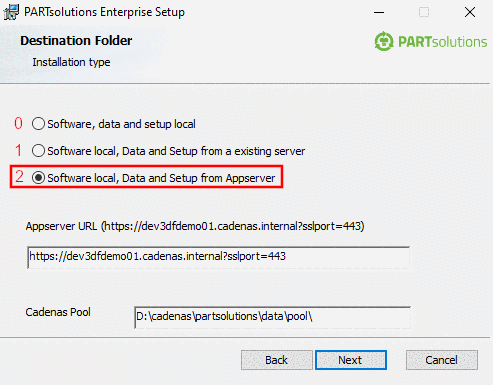The height and width of the screenshot is (385, 493).
Task: Click the installer icon in title bar
Action: click(11, 12)
